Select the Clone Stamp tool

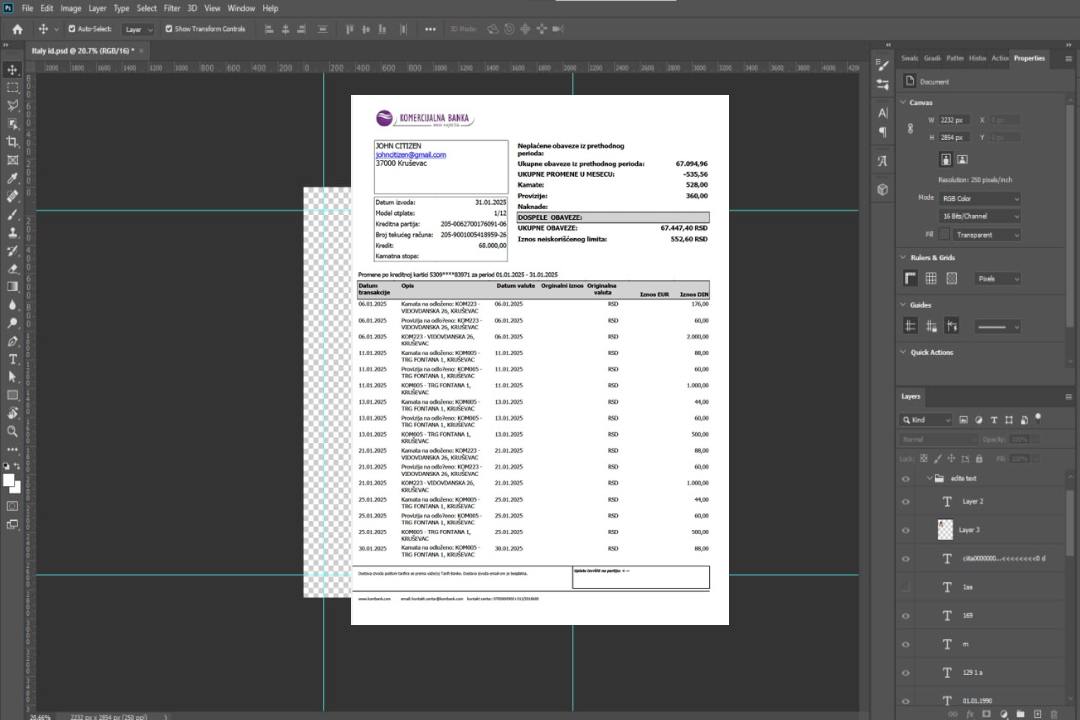coord(12,232)
